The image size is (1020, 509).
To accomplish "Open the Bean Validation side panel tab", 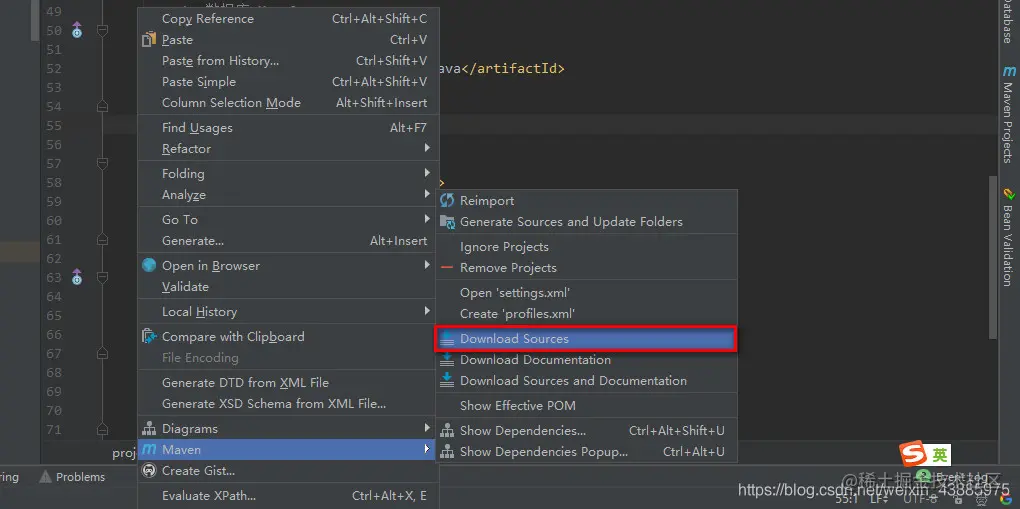I will click(x=1008, y=238).
